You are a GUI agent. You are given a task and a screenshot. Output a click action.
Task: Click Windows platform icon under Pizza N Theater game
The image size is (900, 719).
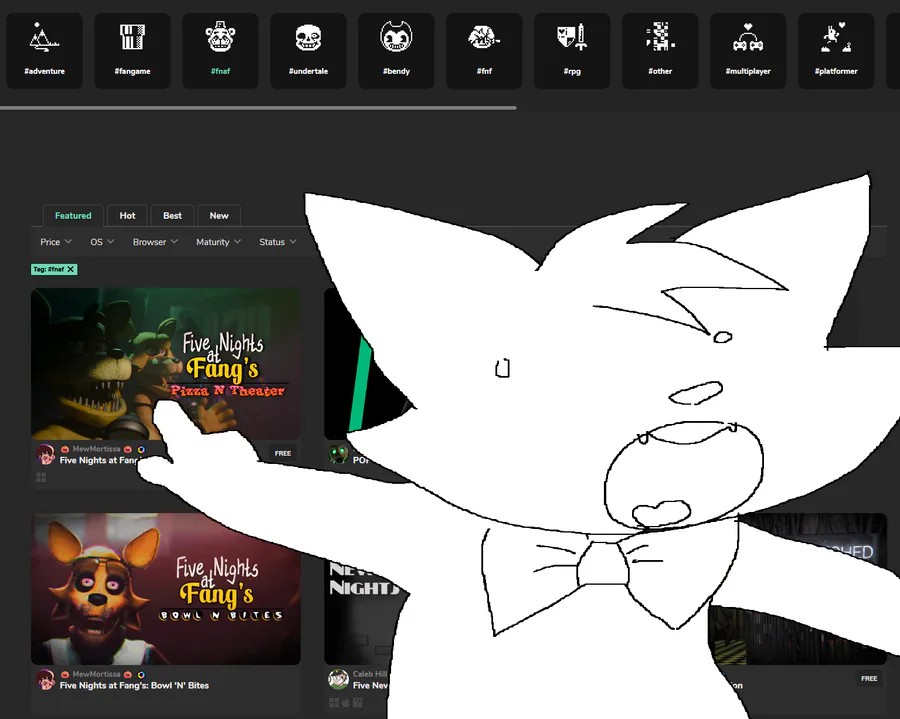point(41,477)
